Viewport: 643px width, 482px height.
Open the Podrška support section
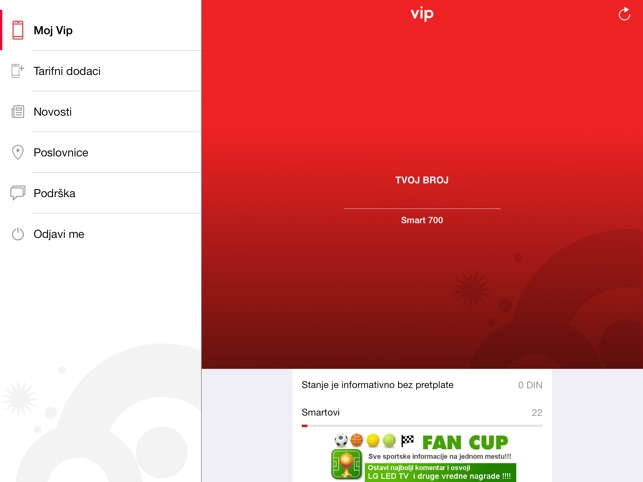pos(101,193)
